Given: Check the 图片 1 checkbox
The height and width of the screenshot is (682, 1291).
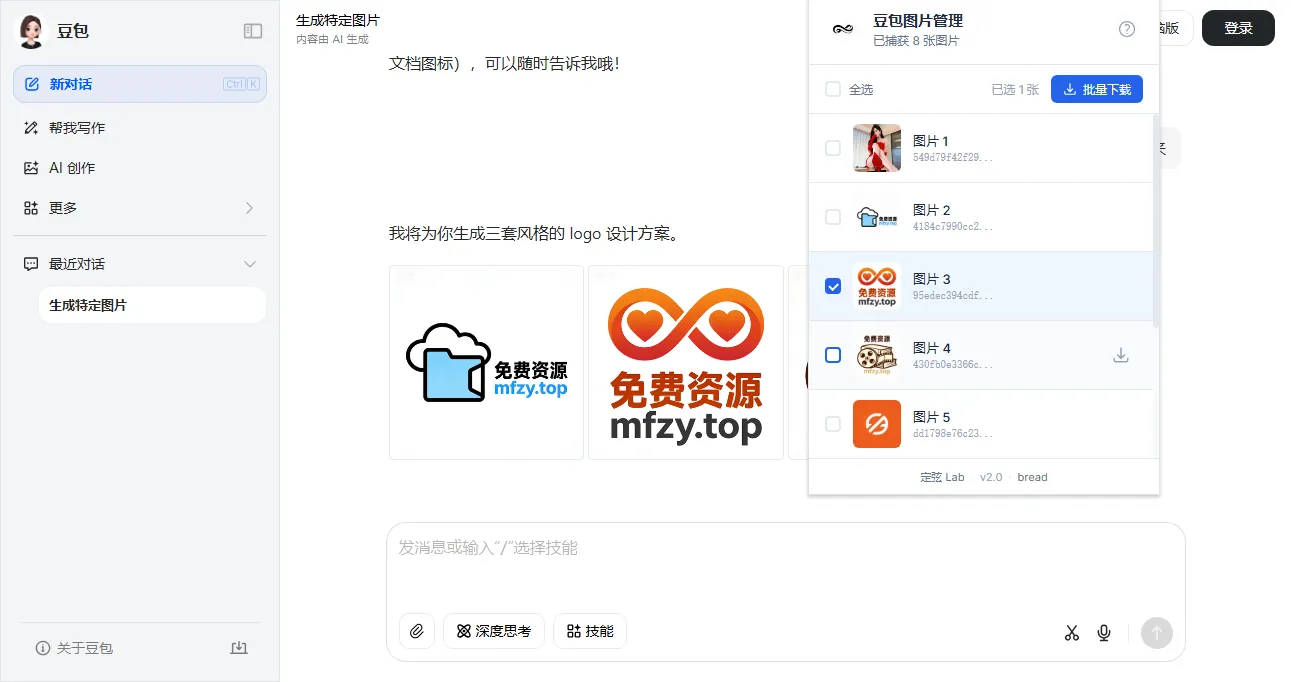Looking at the screenshot, I should (x=833, y=148).
